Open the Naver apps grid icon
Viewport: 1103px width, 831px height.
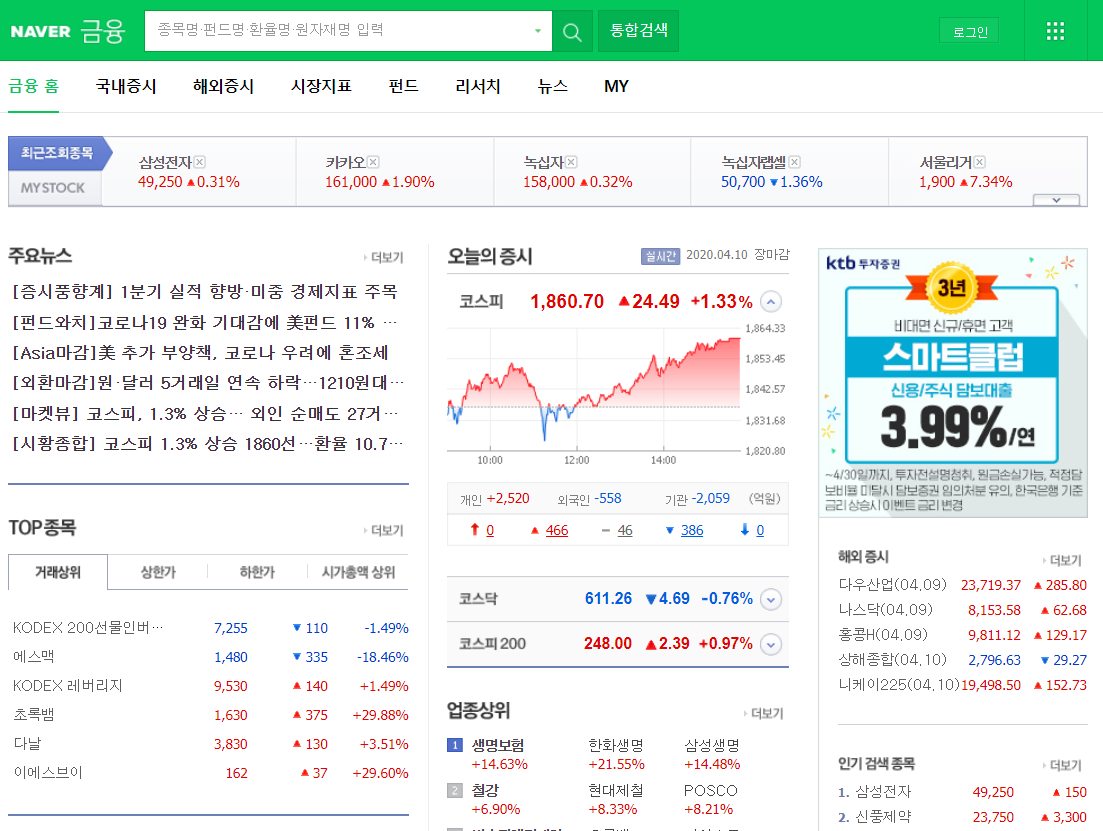click(1055, 31)
